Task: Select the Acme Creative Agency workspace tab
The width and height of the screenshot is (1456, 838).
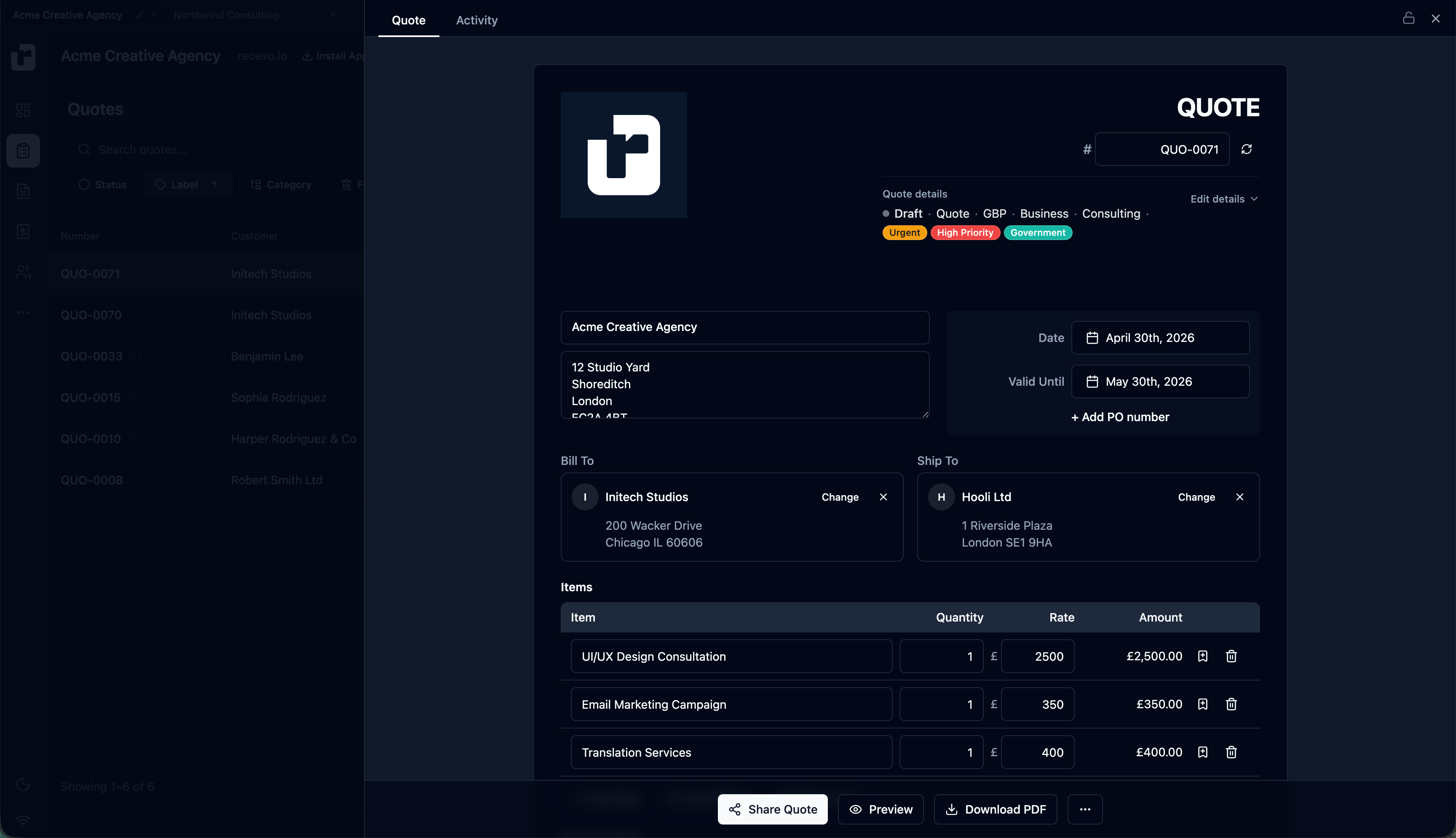Action: click(67, 15)
